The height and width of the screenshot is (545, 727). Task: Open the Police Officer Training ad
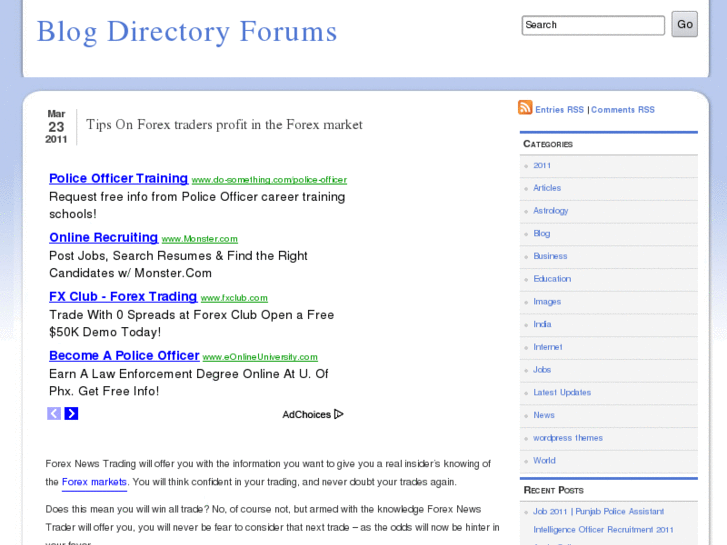tap(118, 178)
